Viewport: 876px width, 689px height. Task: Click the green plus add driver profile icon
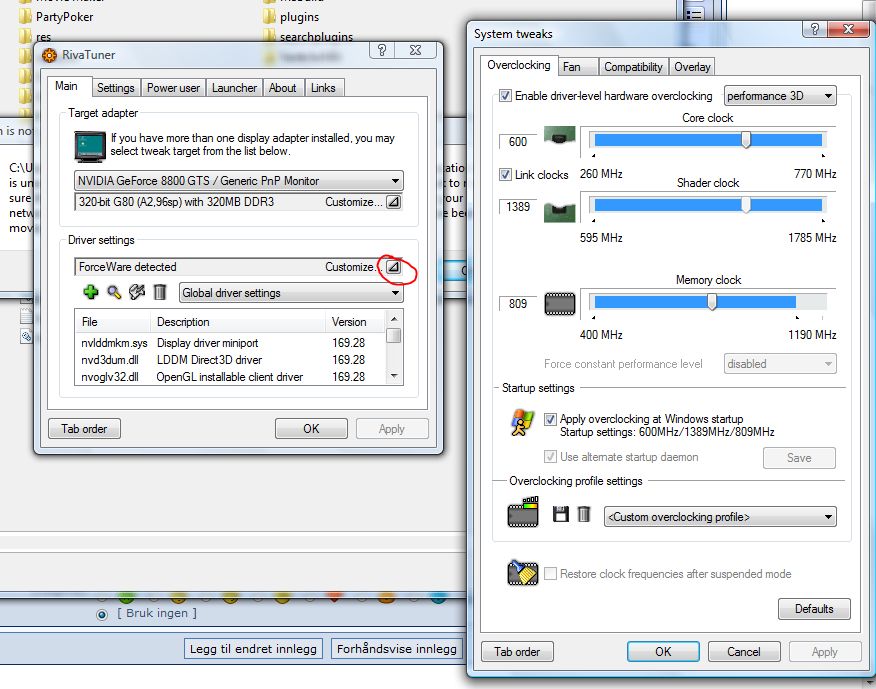91,292
